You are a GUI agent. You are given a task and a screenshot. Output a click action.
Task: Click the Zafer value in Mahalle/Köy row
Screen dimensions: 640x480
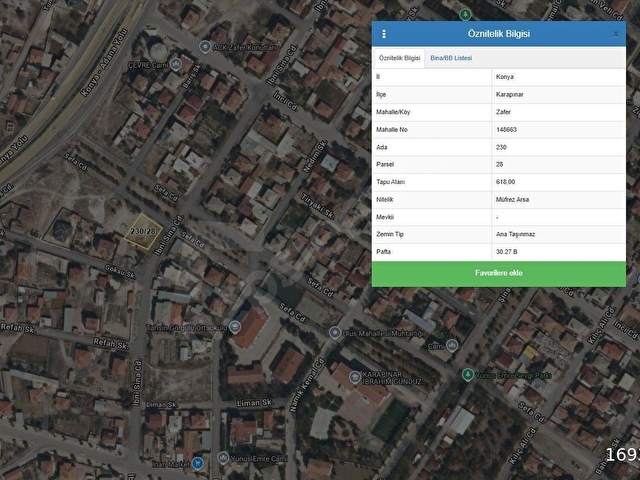(x=503, y=112)
